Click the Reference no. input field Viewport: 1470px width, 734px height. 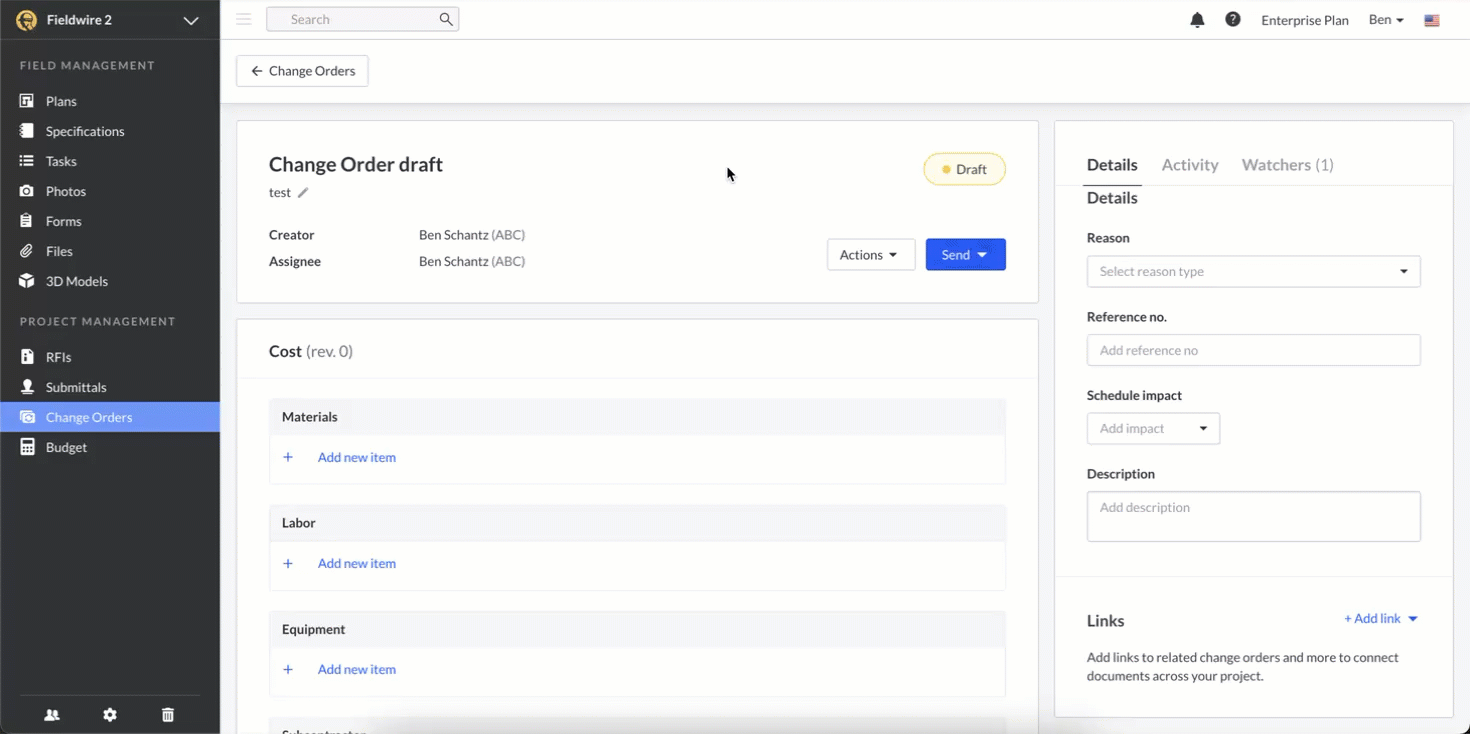coord(1253,350)
